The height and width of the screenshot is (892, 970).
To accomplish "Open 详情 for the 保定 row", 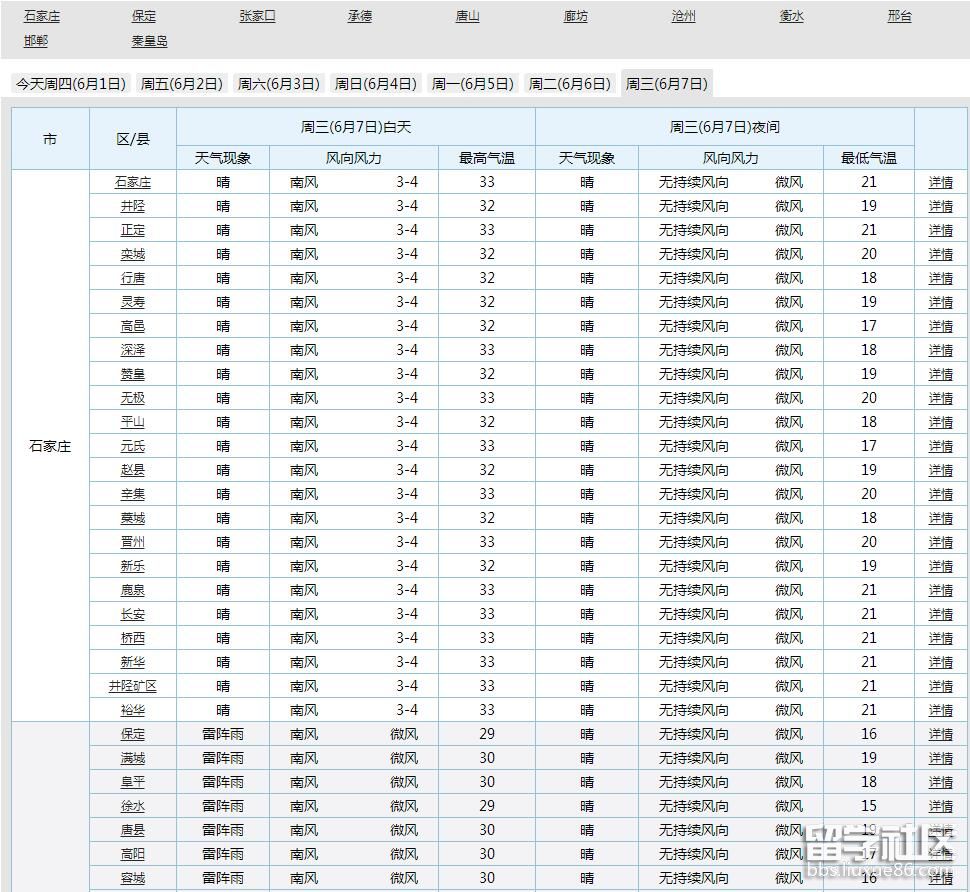I will click(x=941, y=734).
